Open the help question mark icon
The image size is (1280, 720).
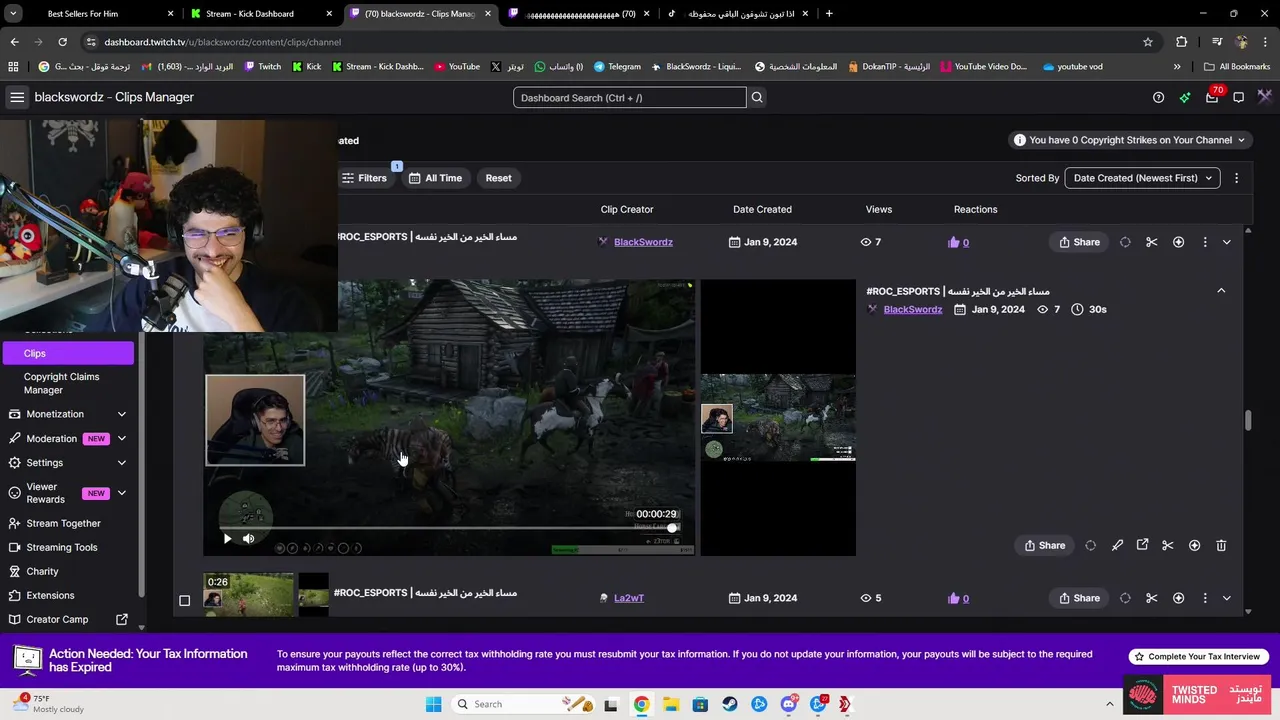tap(1158, 97)
